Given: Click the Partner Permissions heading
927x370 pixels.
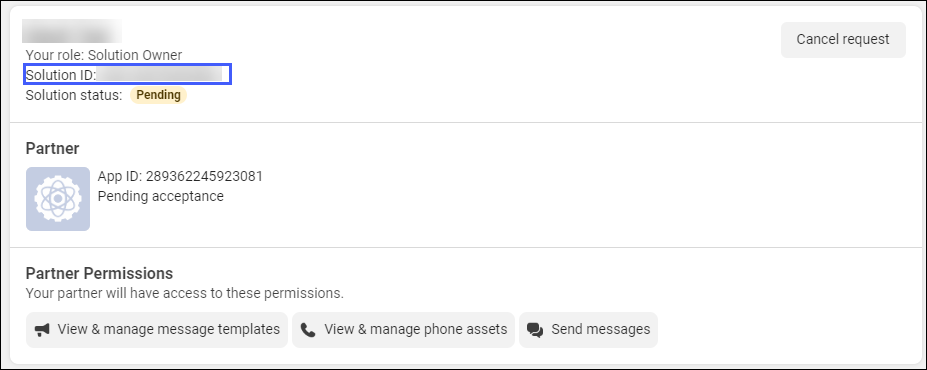Looking at the screenshot, I should click(99, 273).
